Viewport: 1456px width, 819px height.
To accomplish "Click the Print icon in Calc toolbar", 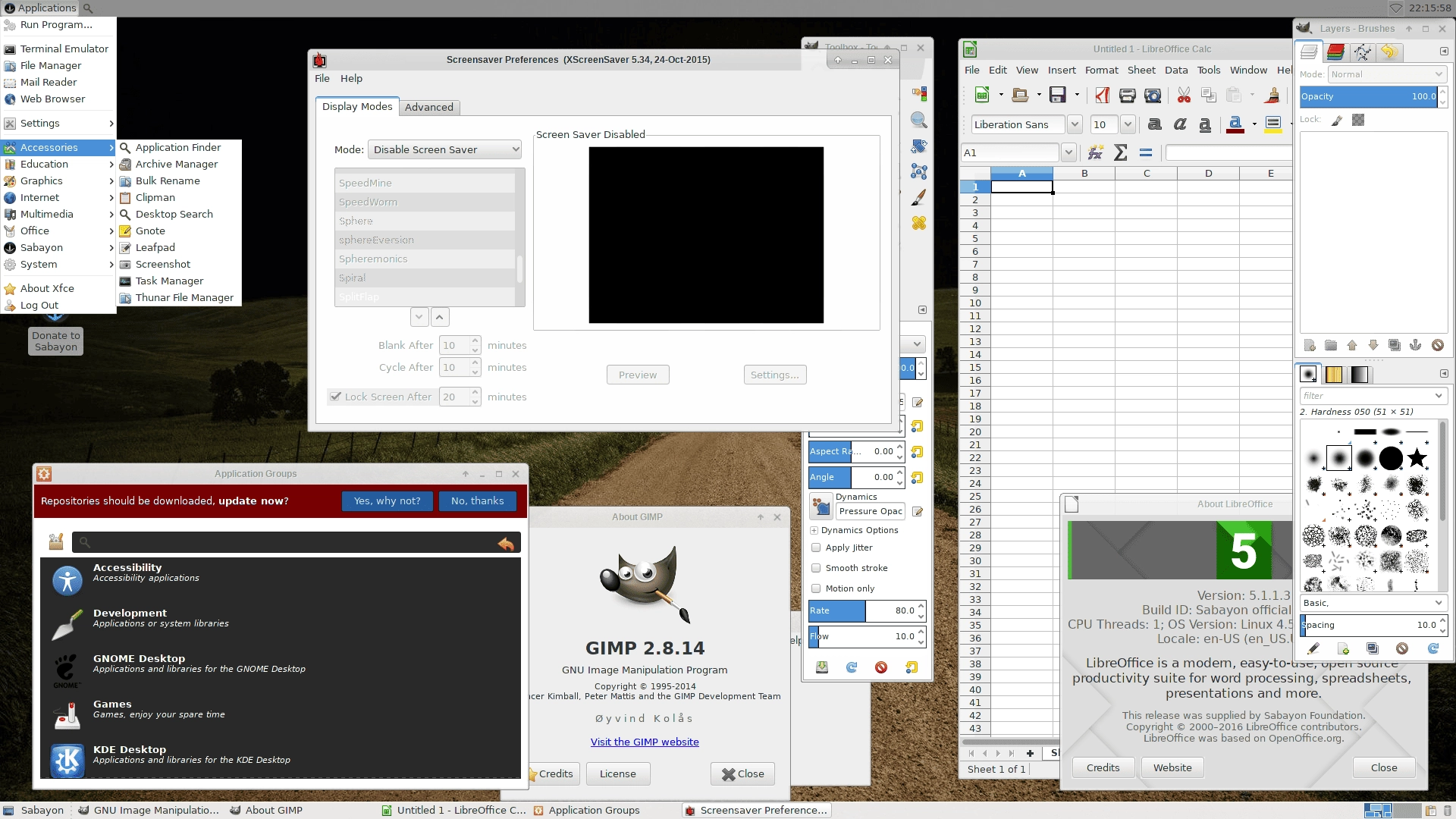I will 1128,95.
